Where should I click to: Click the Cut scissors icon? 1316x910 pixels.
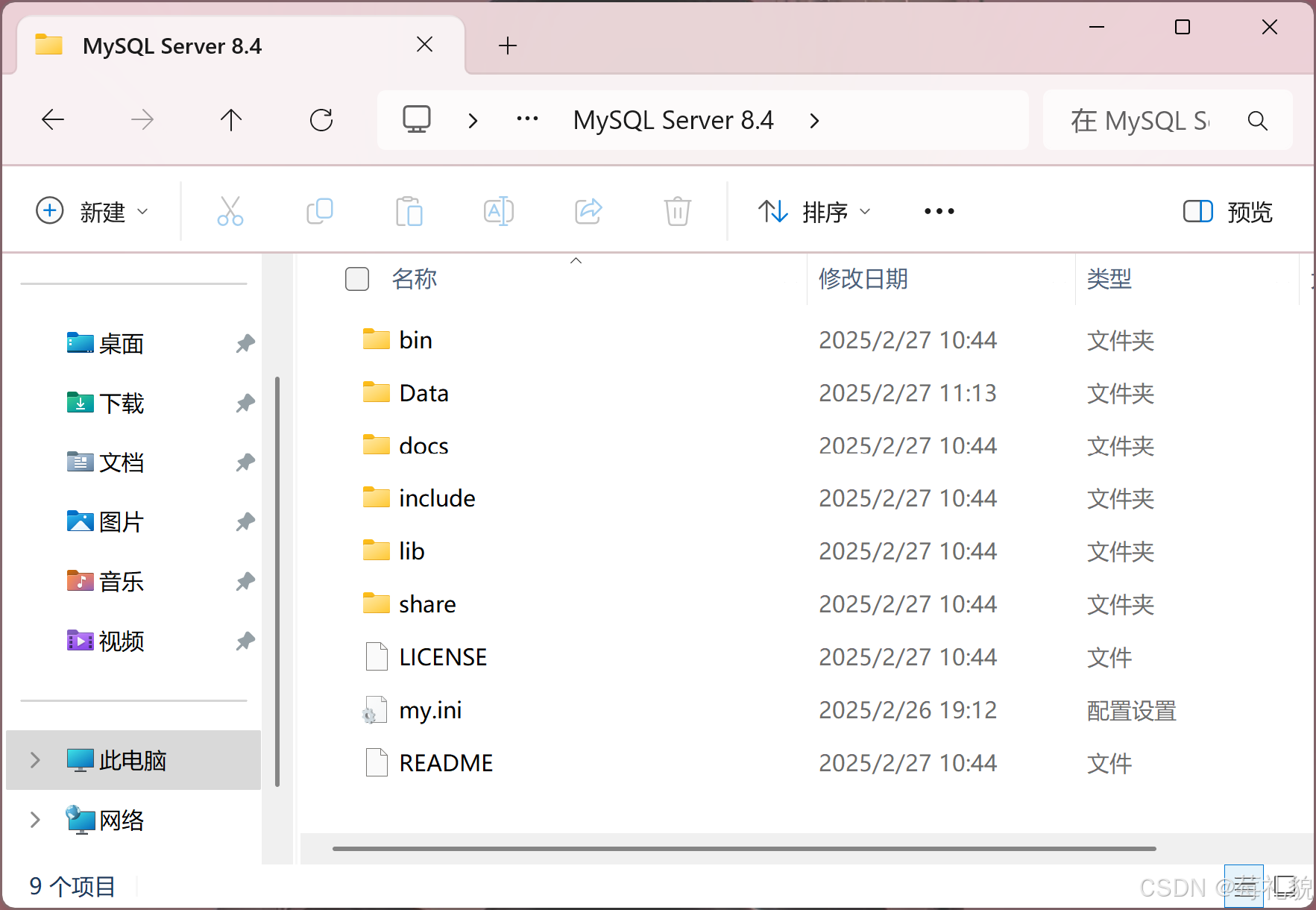pos(230,211)
